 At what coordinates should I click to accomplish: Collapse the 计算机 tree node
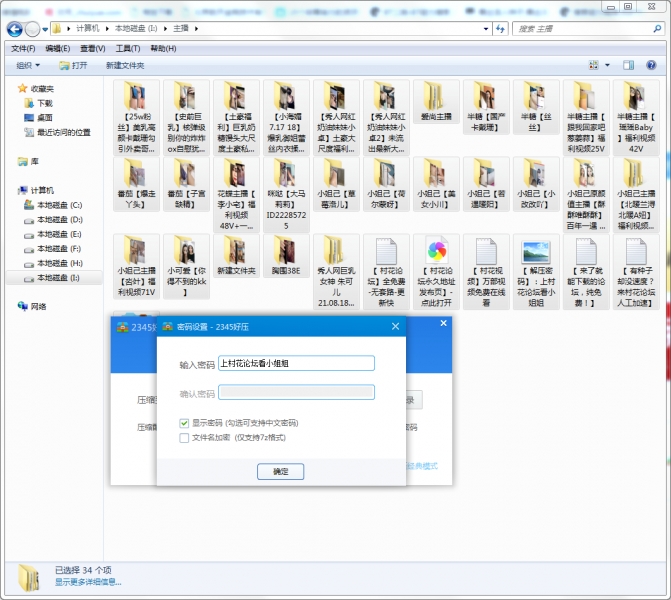(x=10, y=190)
